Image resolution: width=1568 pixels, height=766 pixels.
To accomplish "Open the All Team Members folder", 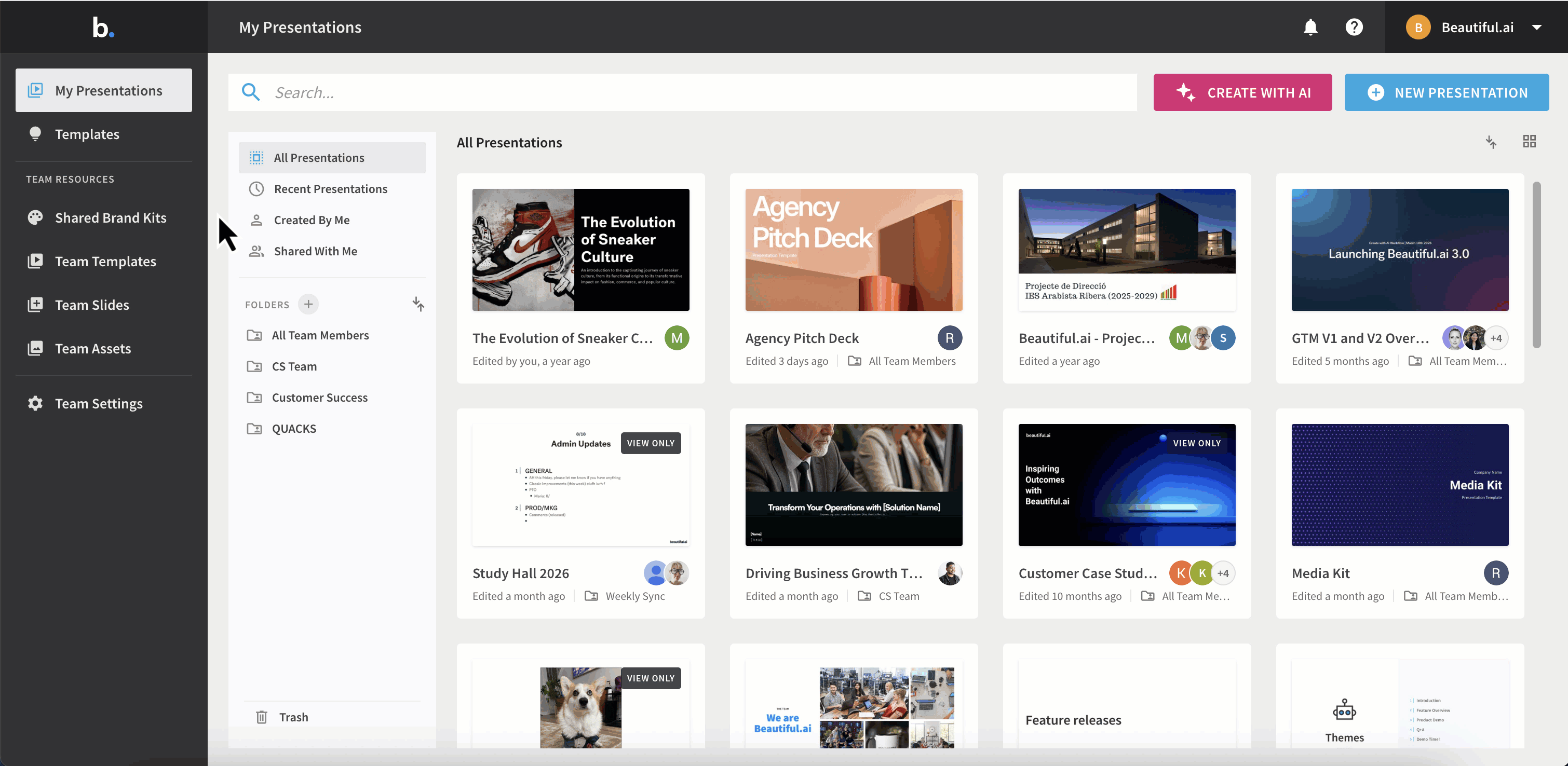I will pos(332,335).
